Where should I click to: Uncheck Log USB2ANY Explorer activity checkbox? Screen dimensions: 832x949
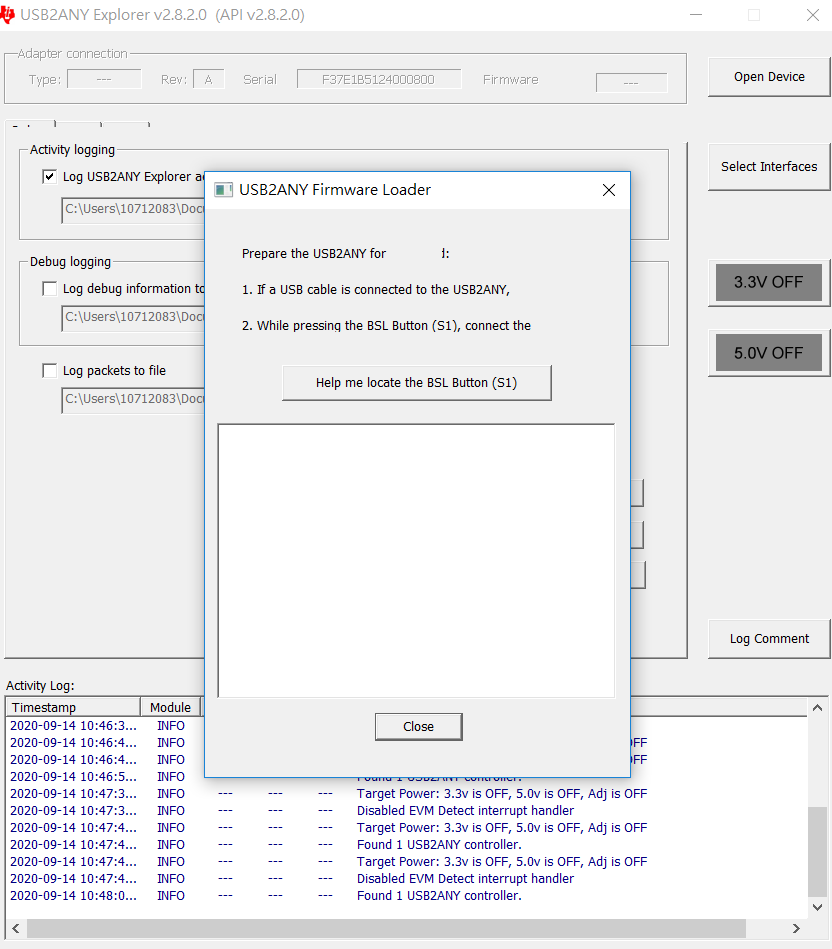pos(50,176)
